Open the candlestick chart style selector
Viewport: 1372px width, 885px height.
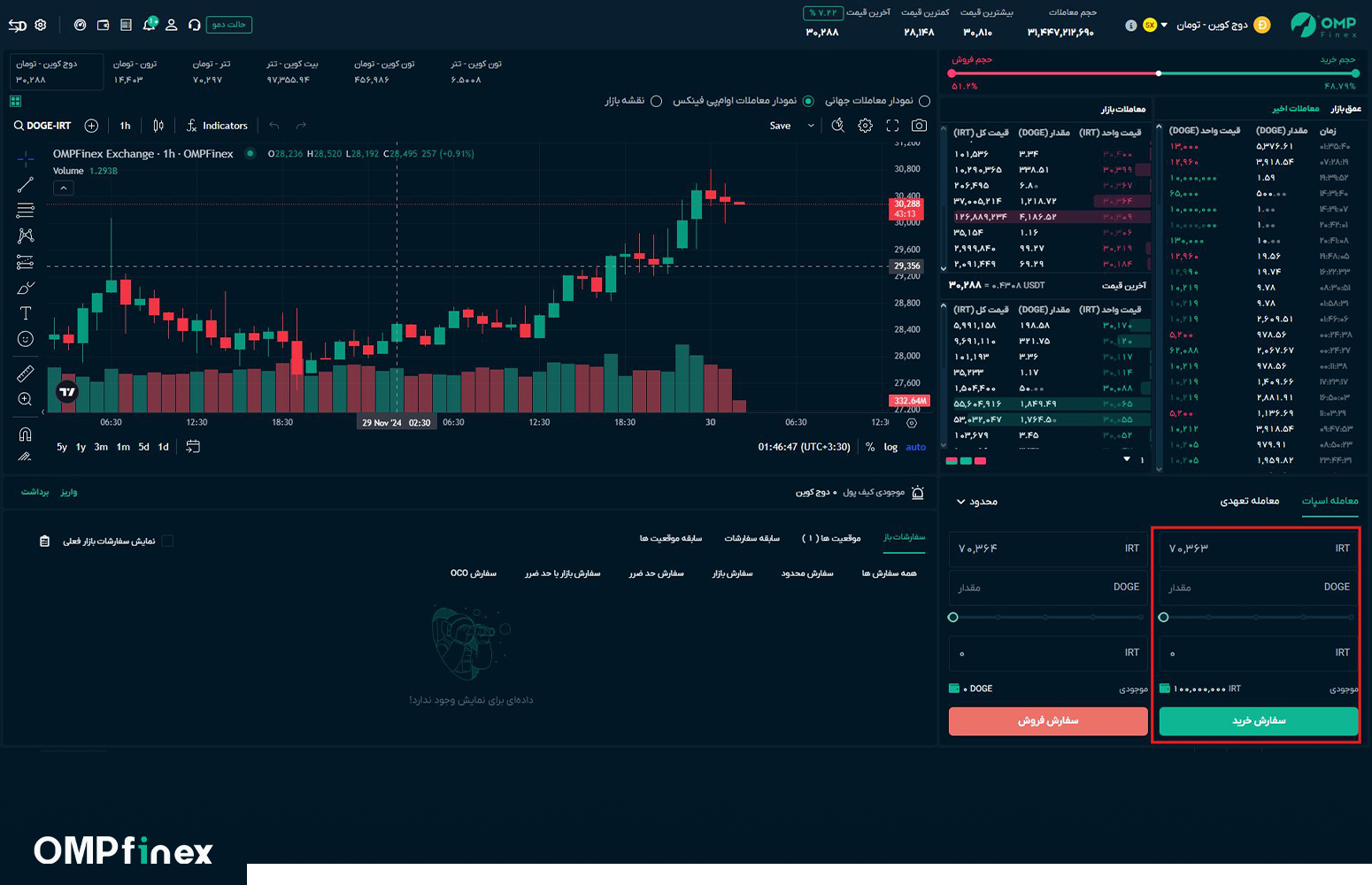[158, 126]
